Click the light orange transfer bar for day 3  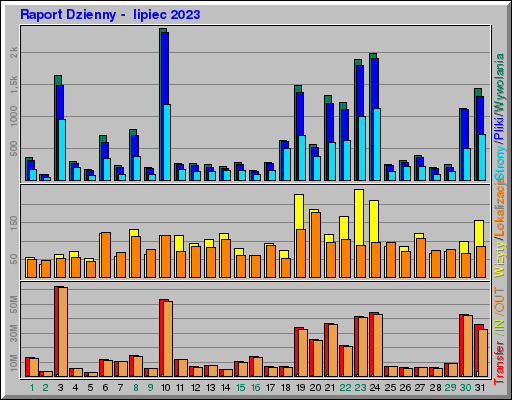tap(63, 332)
